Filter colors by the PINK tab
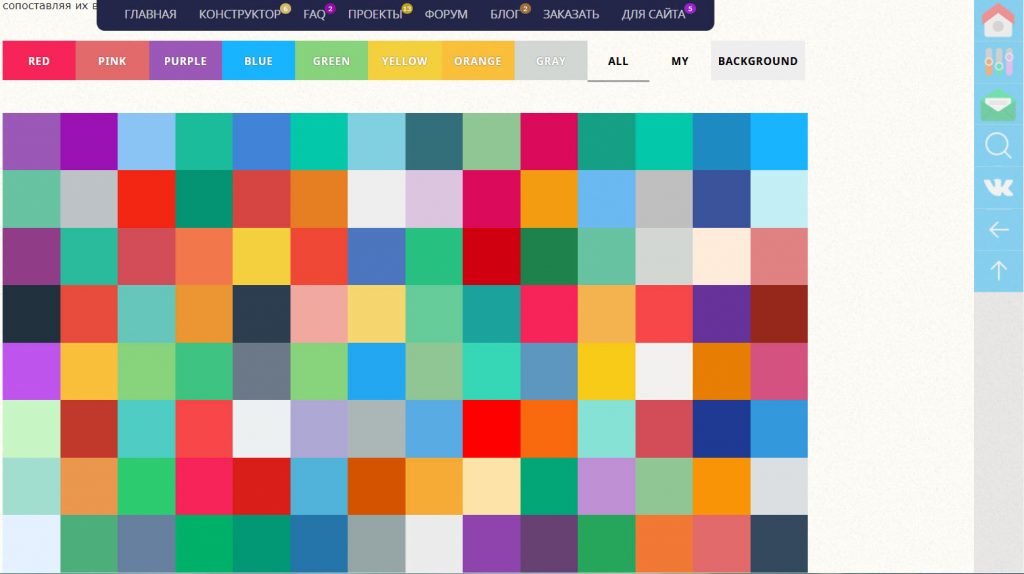The image size is (1024, 574). [112, 61]
